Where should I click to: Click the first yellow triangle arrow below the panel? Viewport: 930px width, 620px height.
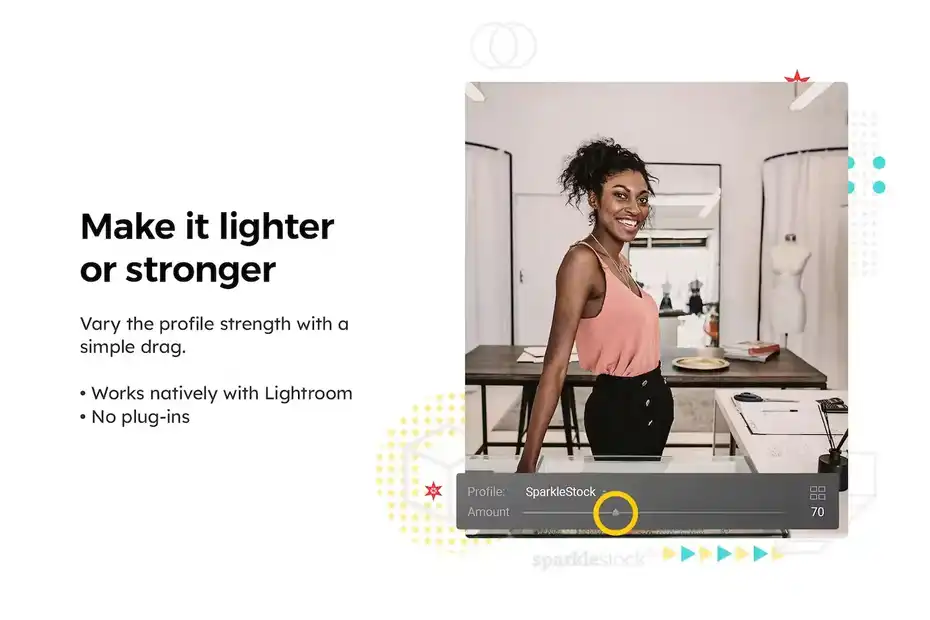669,554
